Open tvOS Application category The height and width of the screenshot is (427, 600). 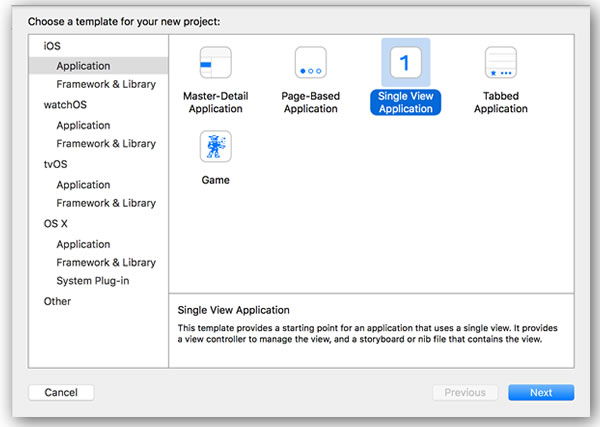(x=83, y=185)
